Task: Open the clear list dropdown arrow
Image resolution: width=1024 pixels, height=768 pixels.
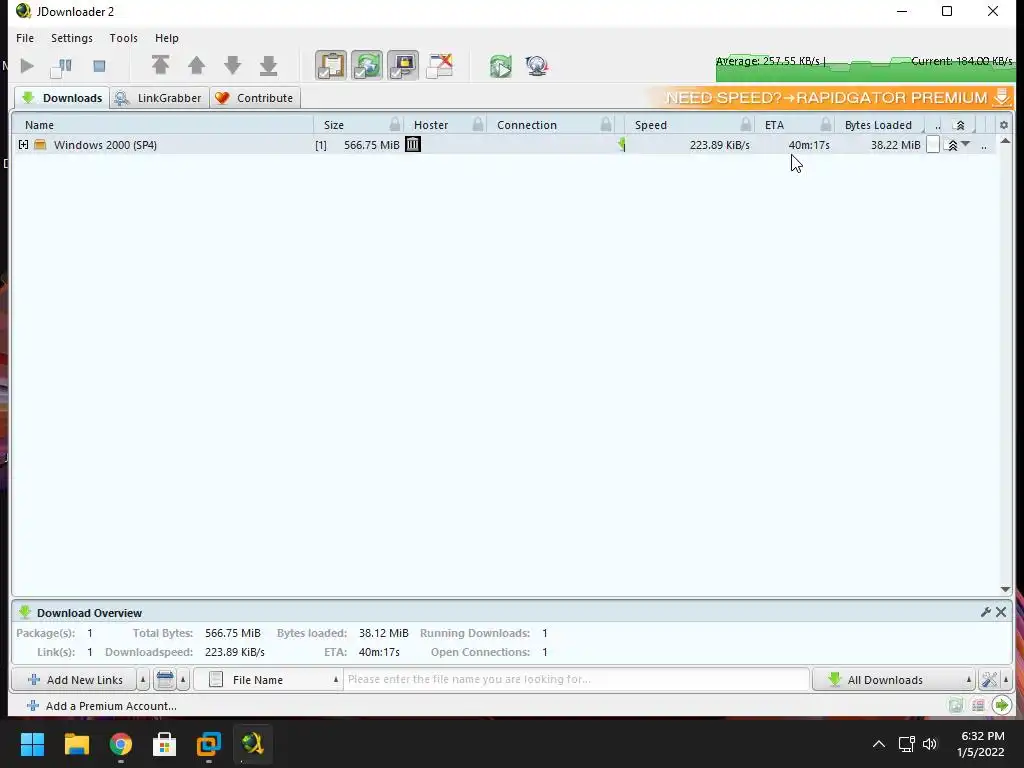Action: (x=184, y=680)
